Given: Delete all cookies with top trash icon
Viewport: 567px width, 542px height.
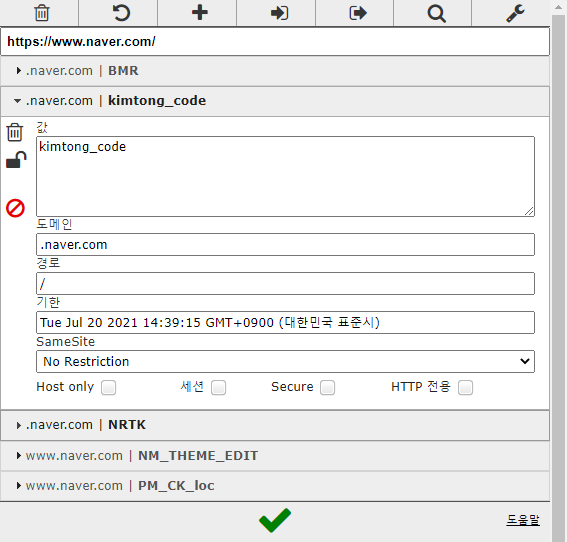Looking at the screenshot, I should 42,13.
